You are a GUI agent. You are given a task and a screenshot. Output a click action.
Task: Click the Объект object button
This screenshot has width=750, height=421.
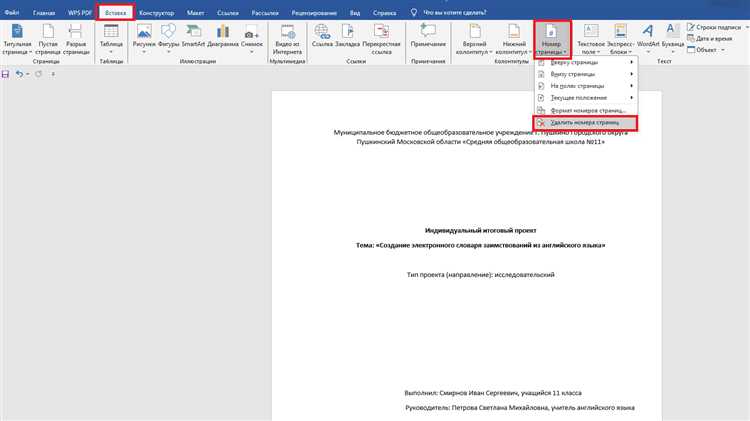click(x=702, y=50)
